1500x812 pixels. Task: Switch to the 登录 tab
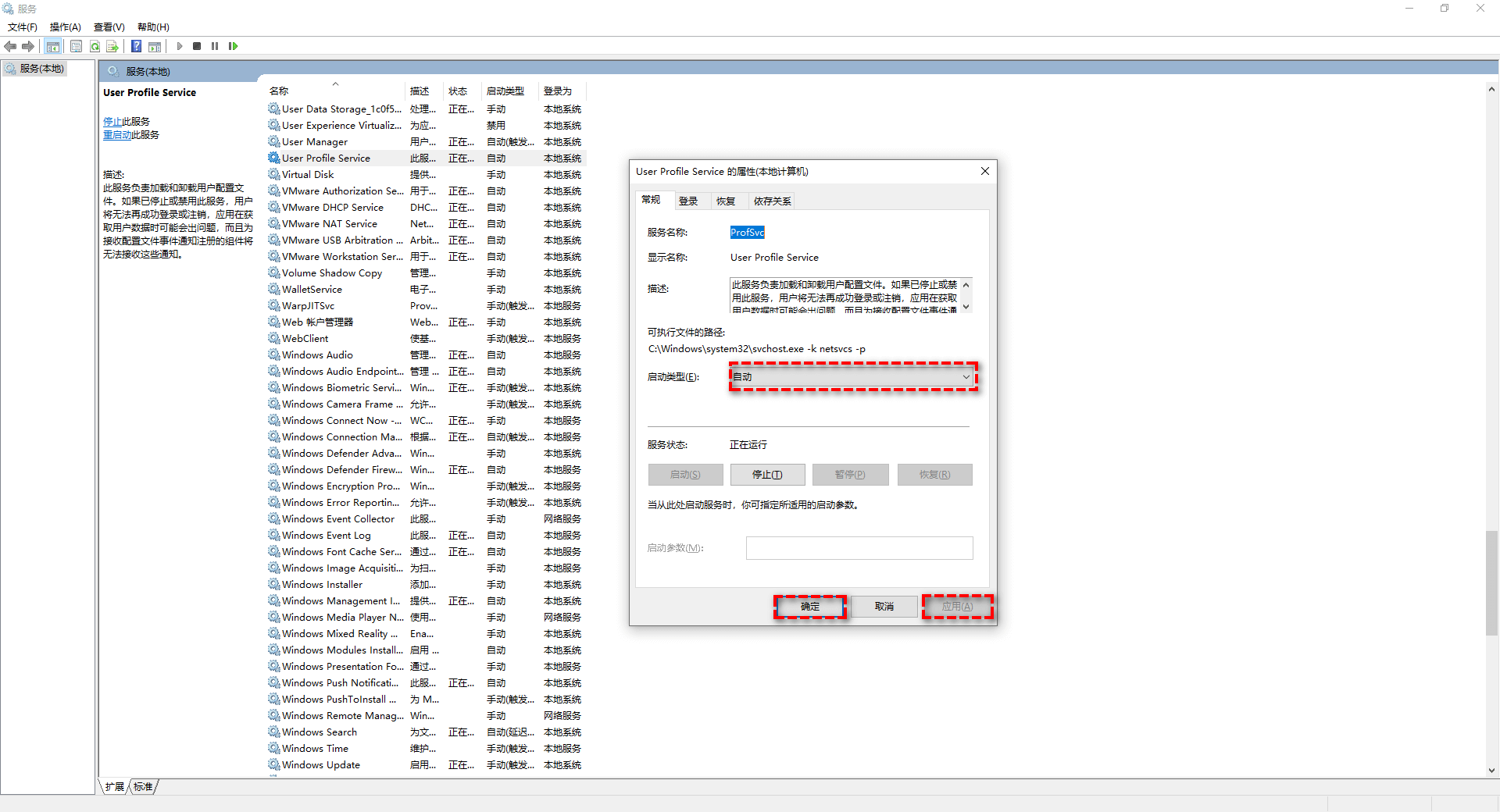[688, 201]
